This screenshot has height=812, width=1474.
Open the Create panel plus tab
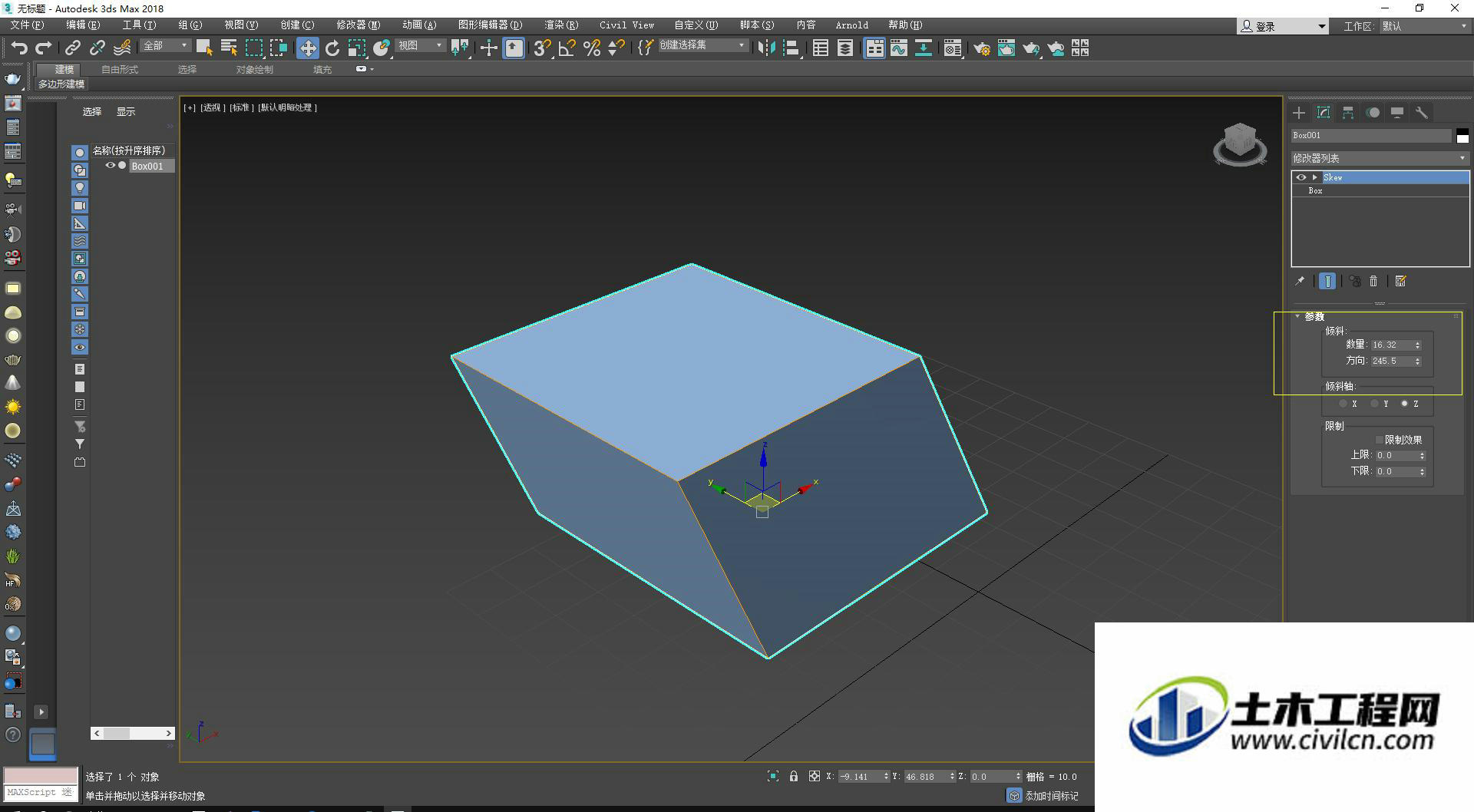[x=1299, y=113]
